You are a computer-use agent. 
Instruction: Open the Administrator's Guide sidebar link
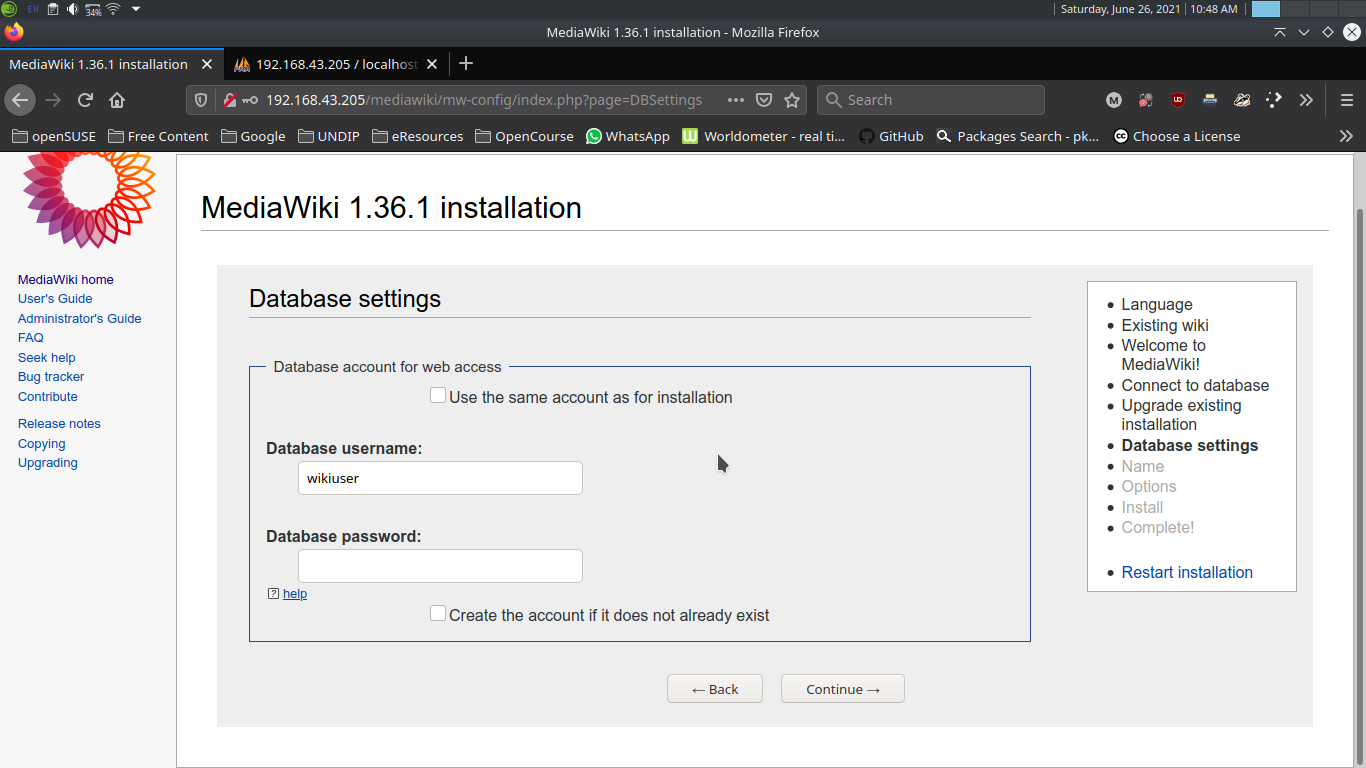coord(80,319)
